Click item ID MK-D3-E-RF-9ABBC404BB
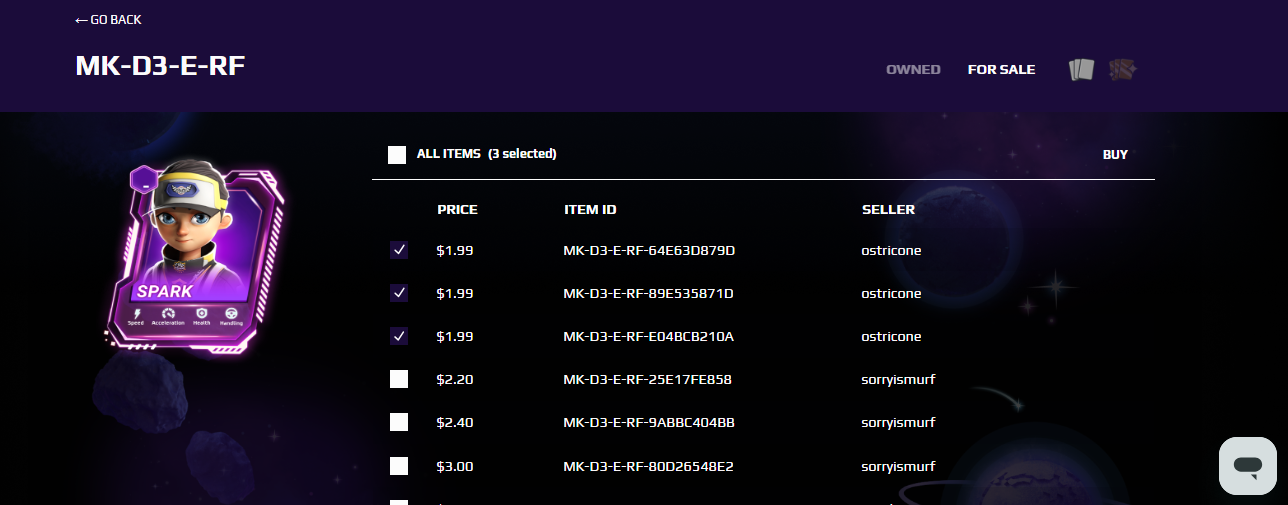This screenshot has width=1288, height=505. [x=649, y=422]
